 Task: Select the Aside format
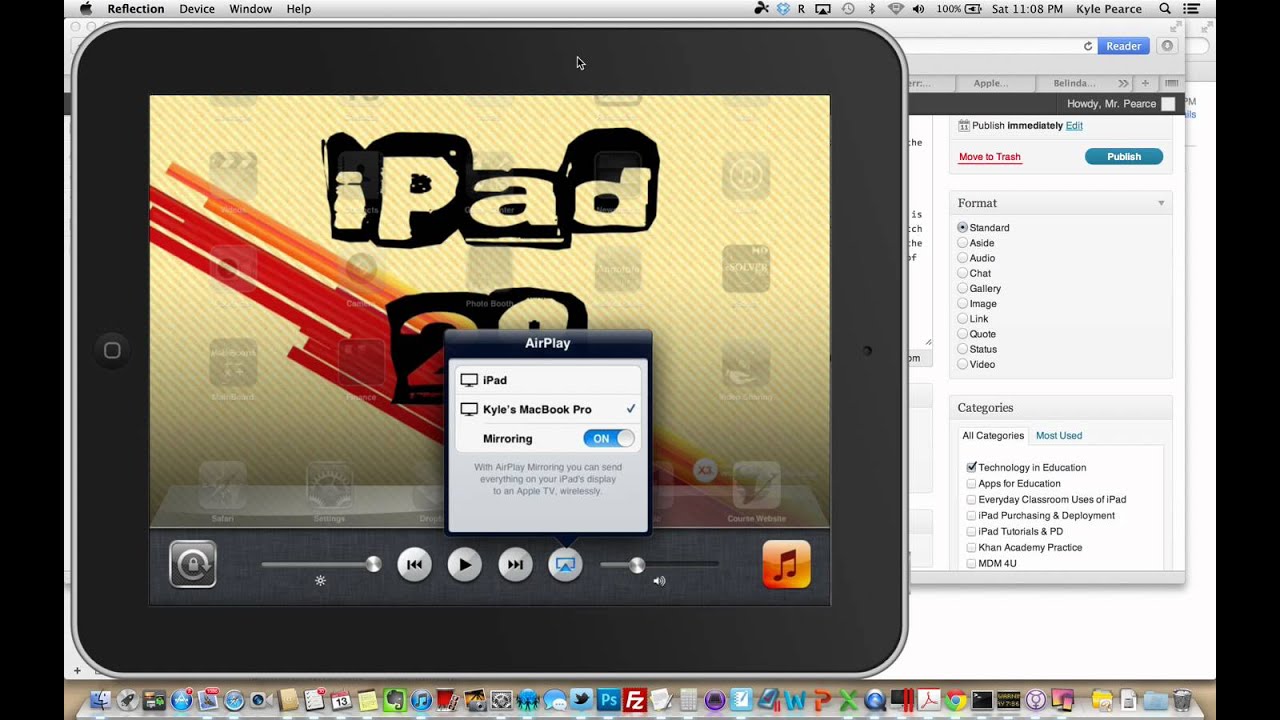click(x=962, y=243)
